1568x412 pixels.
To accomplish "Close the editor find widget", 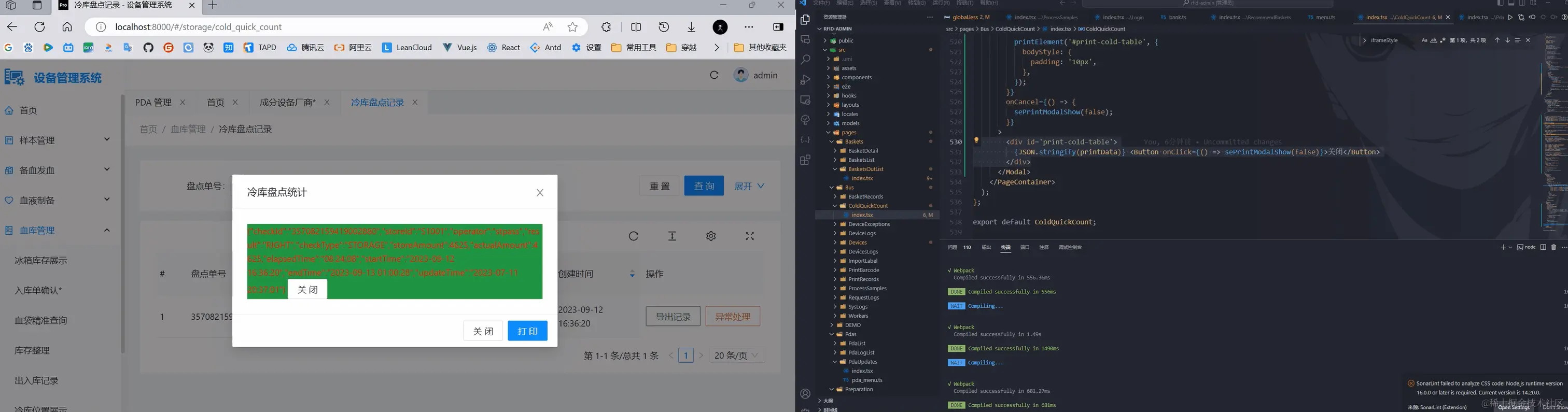I will pos(1528,40).
